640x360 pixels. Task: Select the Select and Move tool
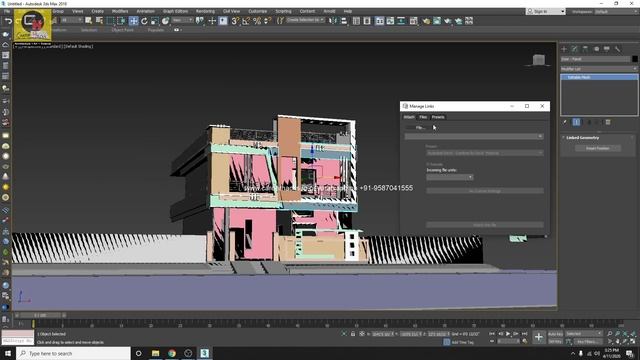(133, 21)
